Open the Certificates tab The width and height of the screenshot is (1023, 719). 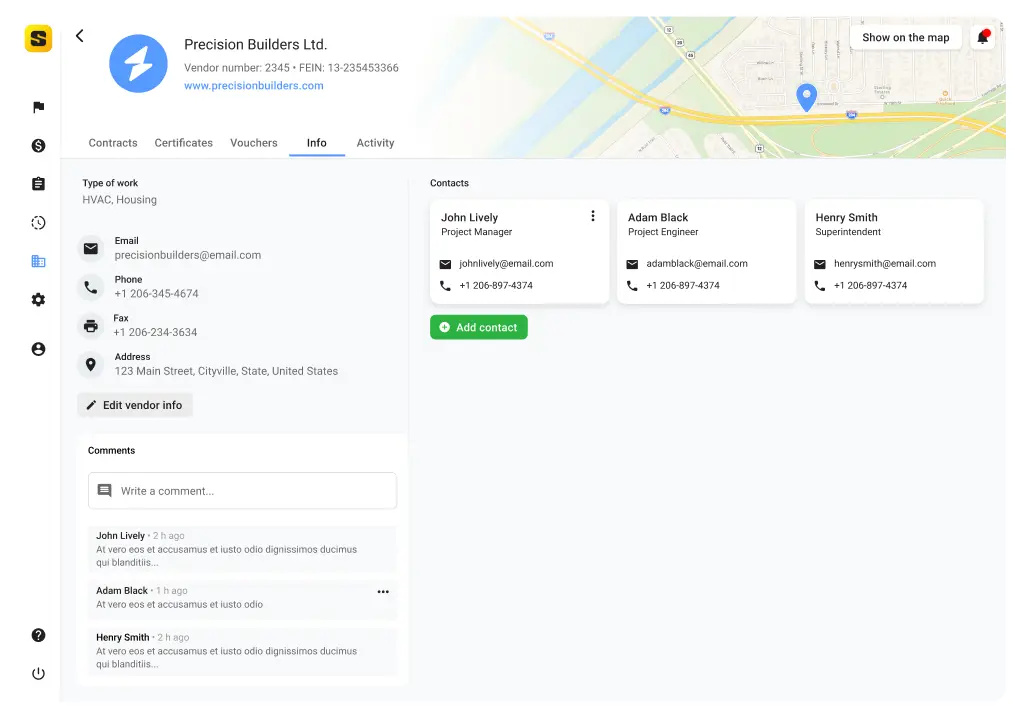coord(183,143)
